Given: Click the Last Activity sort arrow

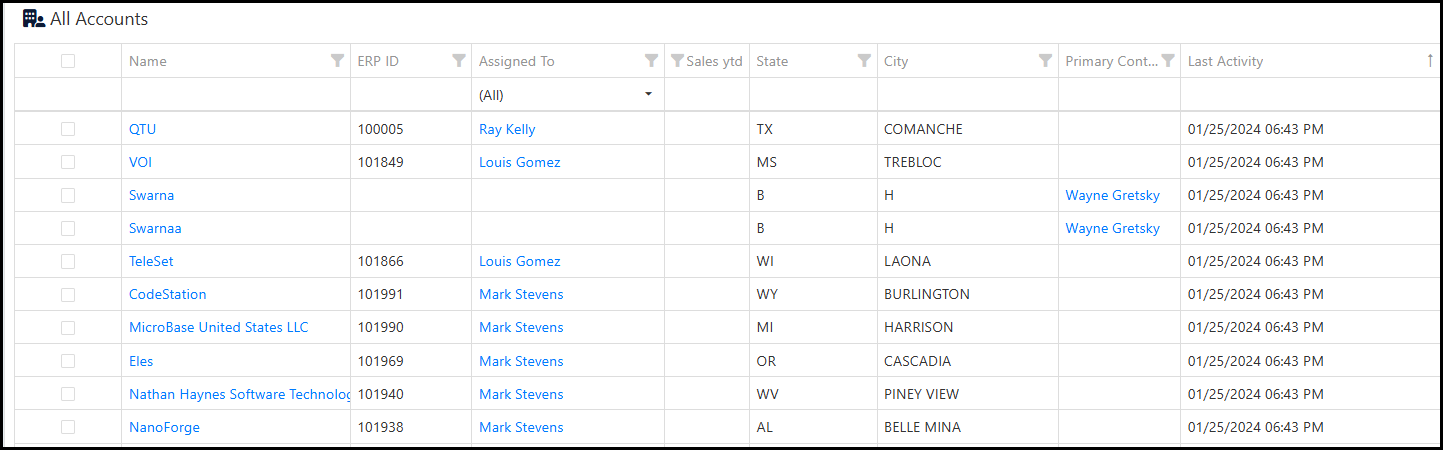Looking at the screenshot, I should click(x=1430, y=61).
